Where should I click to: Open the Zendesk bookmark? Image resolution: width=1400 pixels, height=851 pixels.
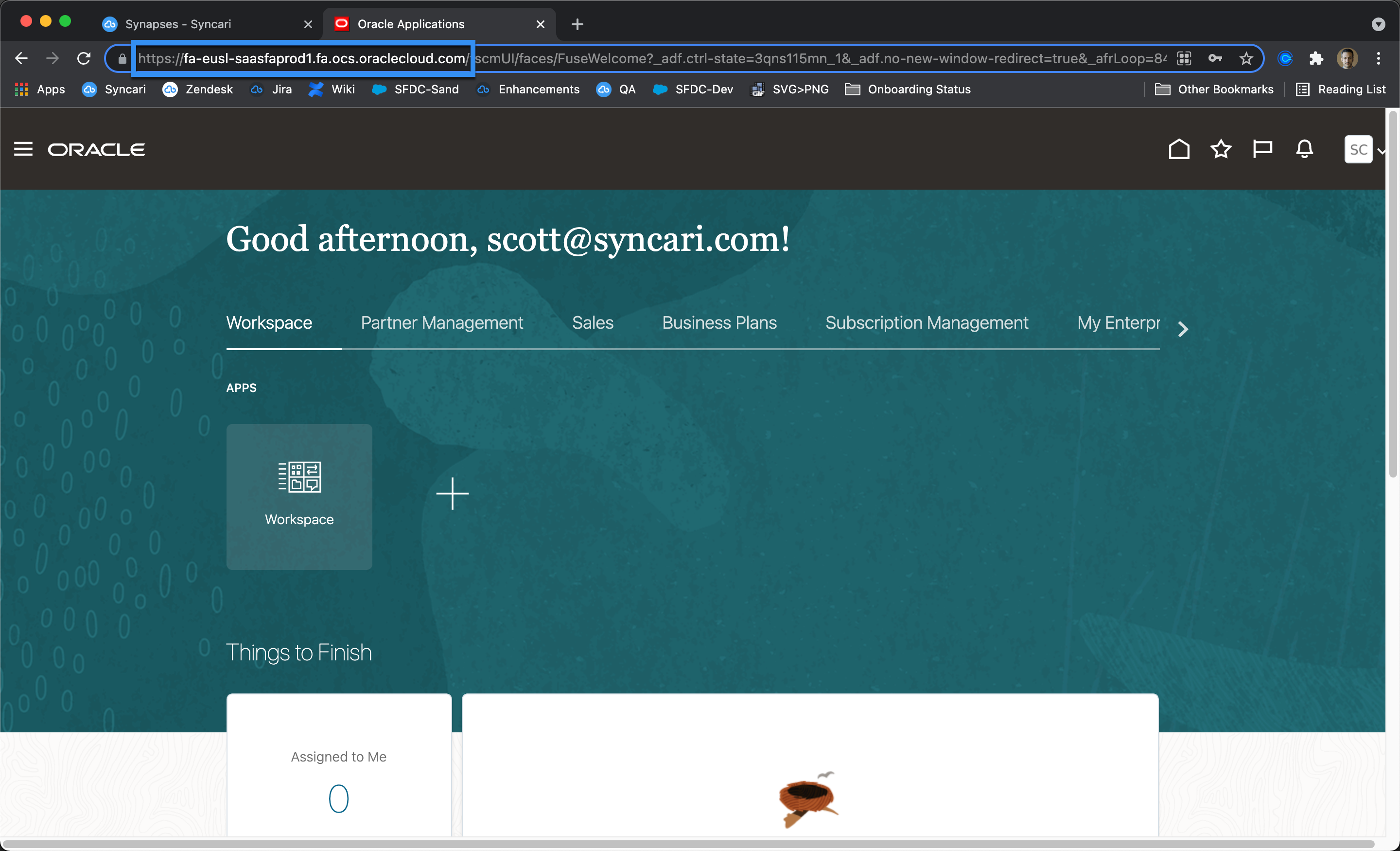point(198,89)
